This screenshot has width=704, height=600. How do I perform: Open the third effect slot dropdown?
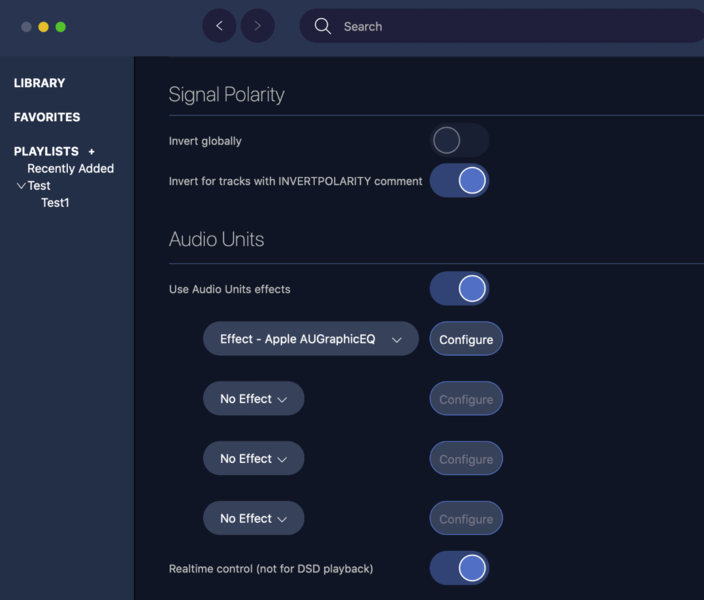(x=253, y=459)
